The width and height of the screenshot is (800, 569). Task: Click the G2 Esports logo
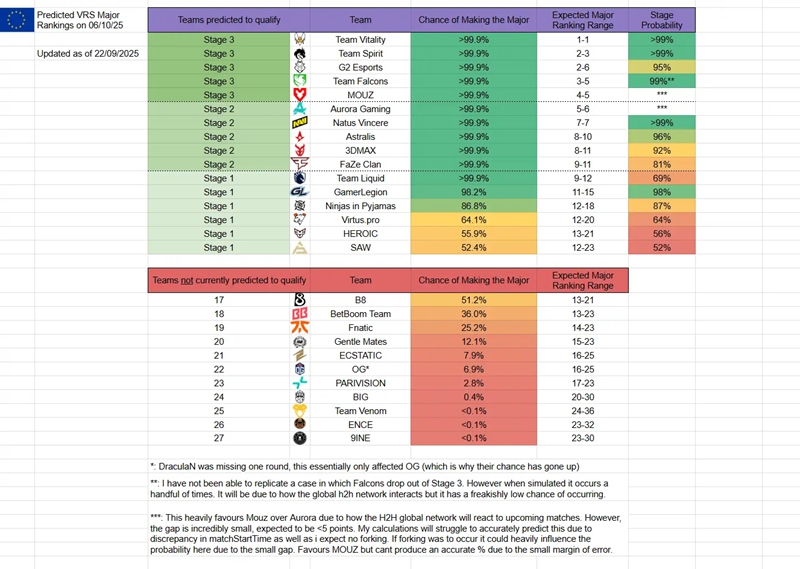[299, 67]
